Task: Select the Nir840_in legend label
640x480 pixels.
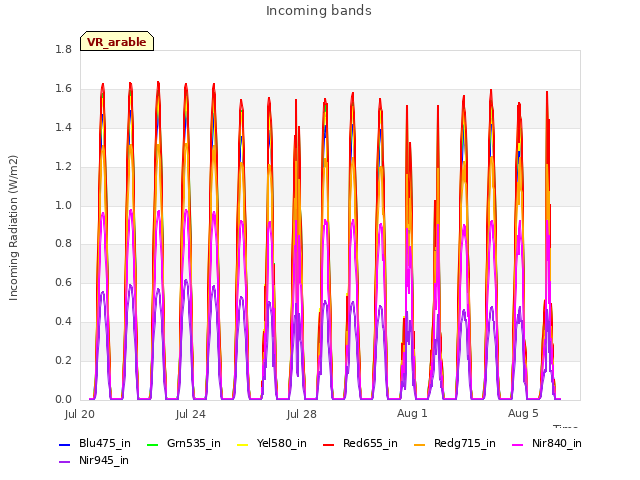Action: pos(557,444)
